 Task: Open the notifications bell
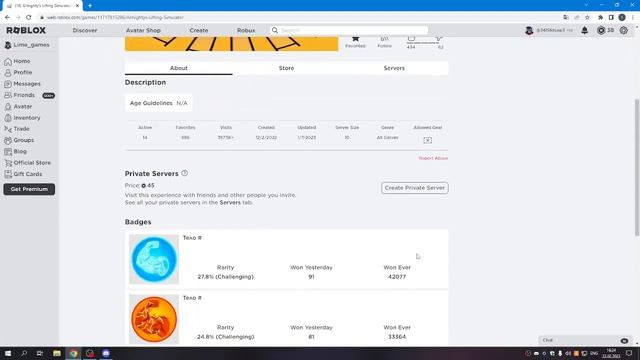click(584, 30)
